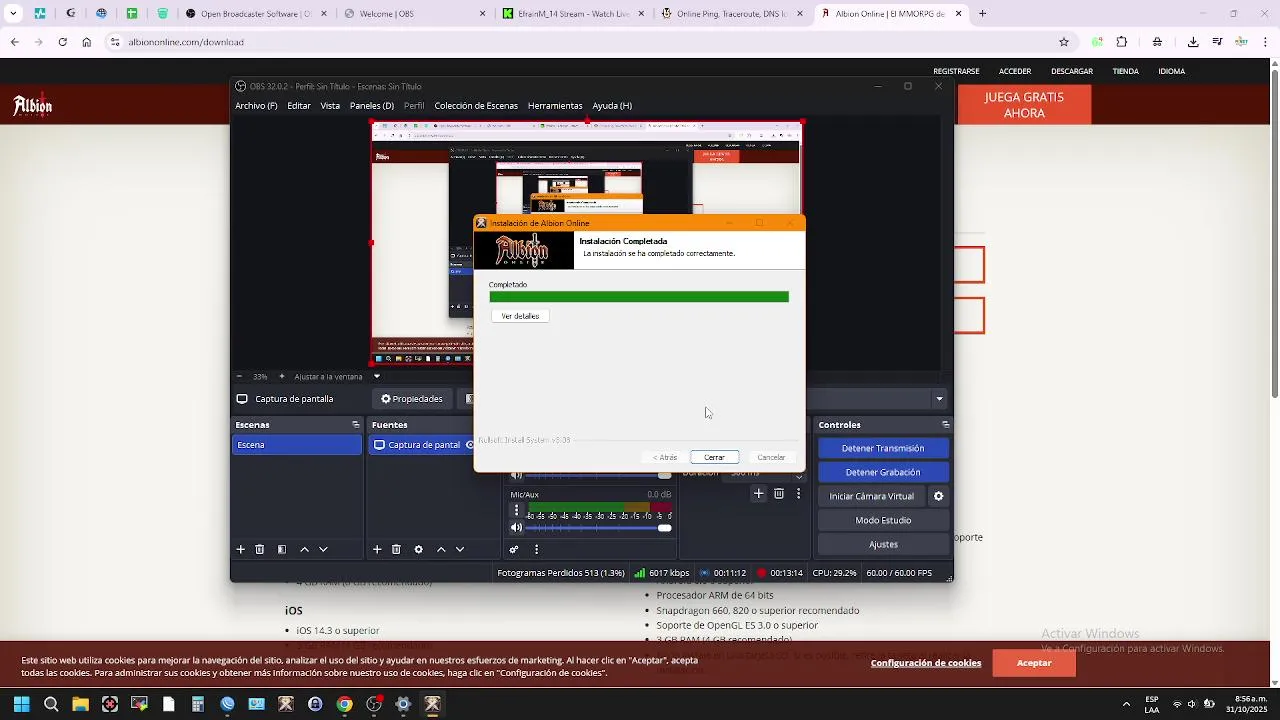The width and height of the screenshot is (1280, 720).
Task: Open Chrome downloads icon in toolbar
Action: pos(1193,42)
